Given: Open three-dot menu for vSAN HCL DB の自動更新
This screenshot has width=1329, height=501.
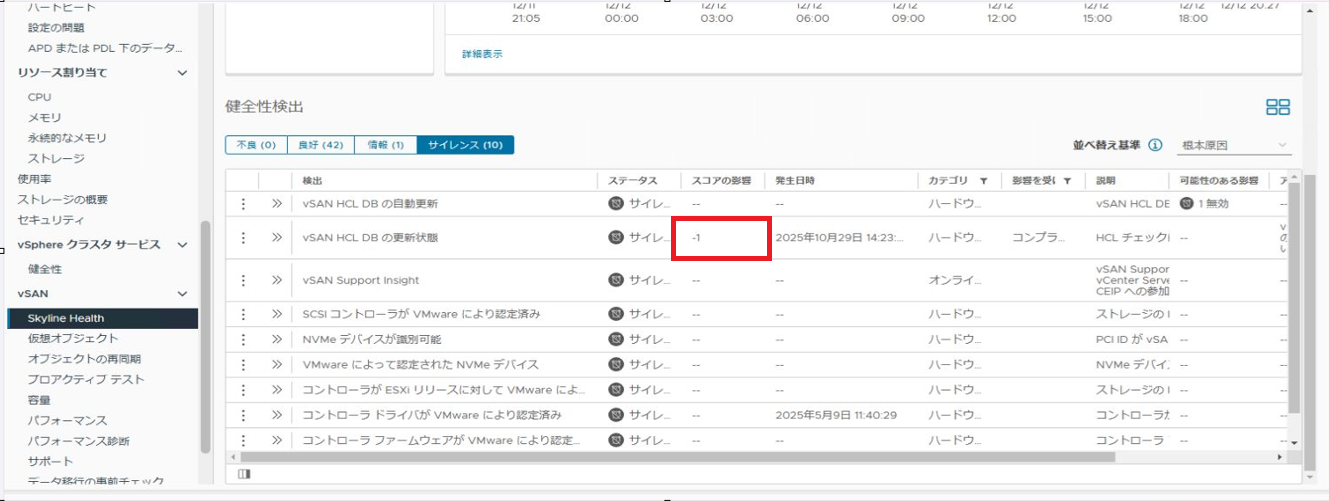Looking at the screenshot, I should (x=242, y=203).
